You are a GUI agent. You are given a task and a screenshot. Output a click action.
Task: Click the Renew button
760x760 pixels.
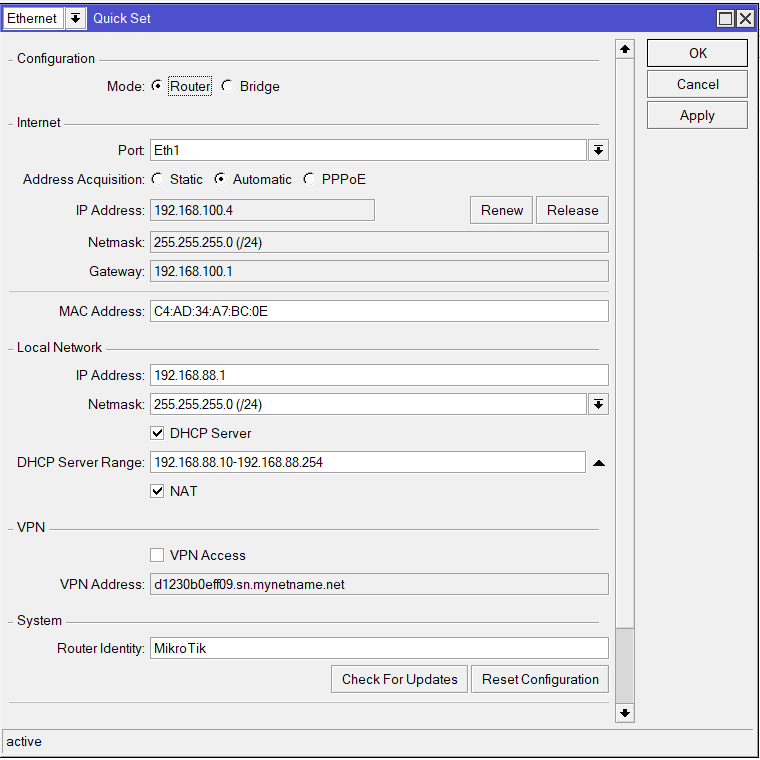click(x=501, y=210)
